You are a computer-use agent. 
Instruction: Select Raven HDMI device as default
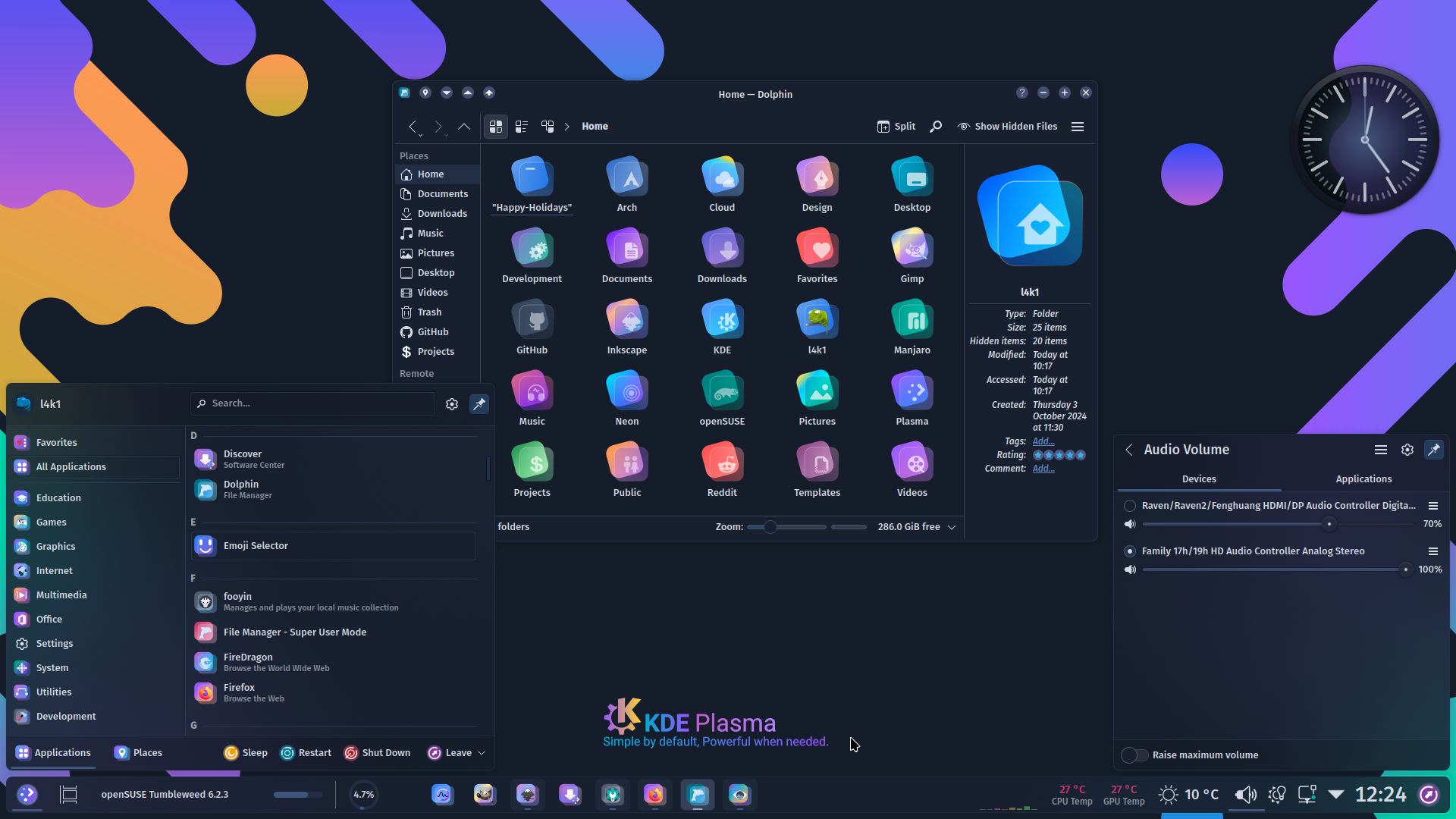(1130, 506)
